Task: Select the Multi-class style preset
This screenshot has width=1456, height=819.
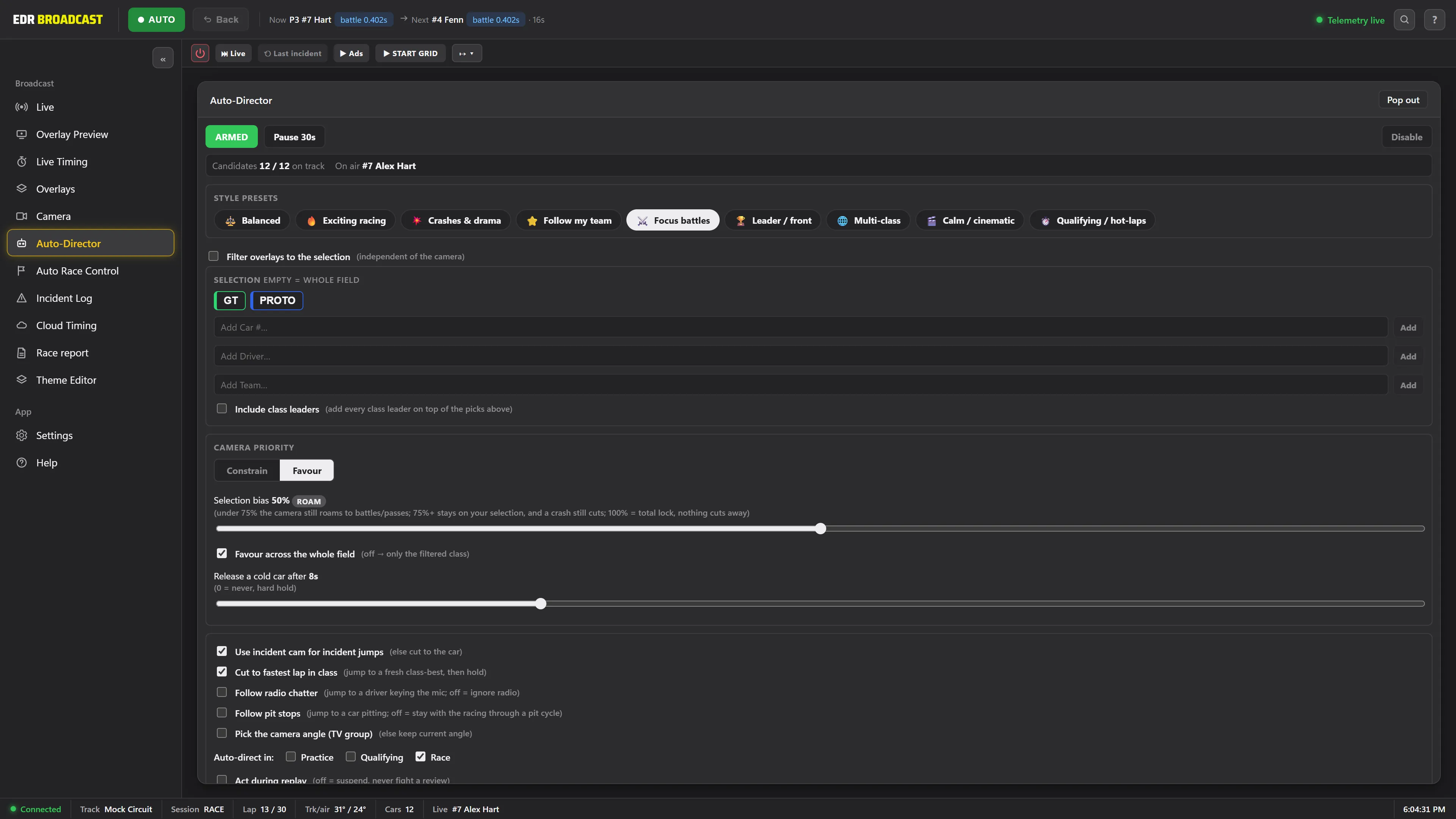Action: coord(868,220)
